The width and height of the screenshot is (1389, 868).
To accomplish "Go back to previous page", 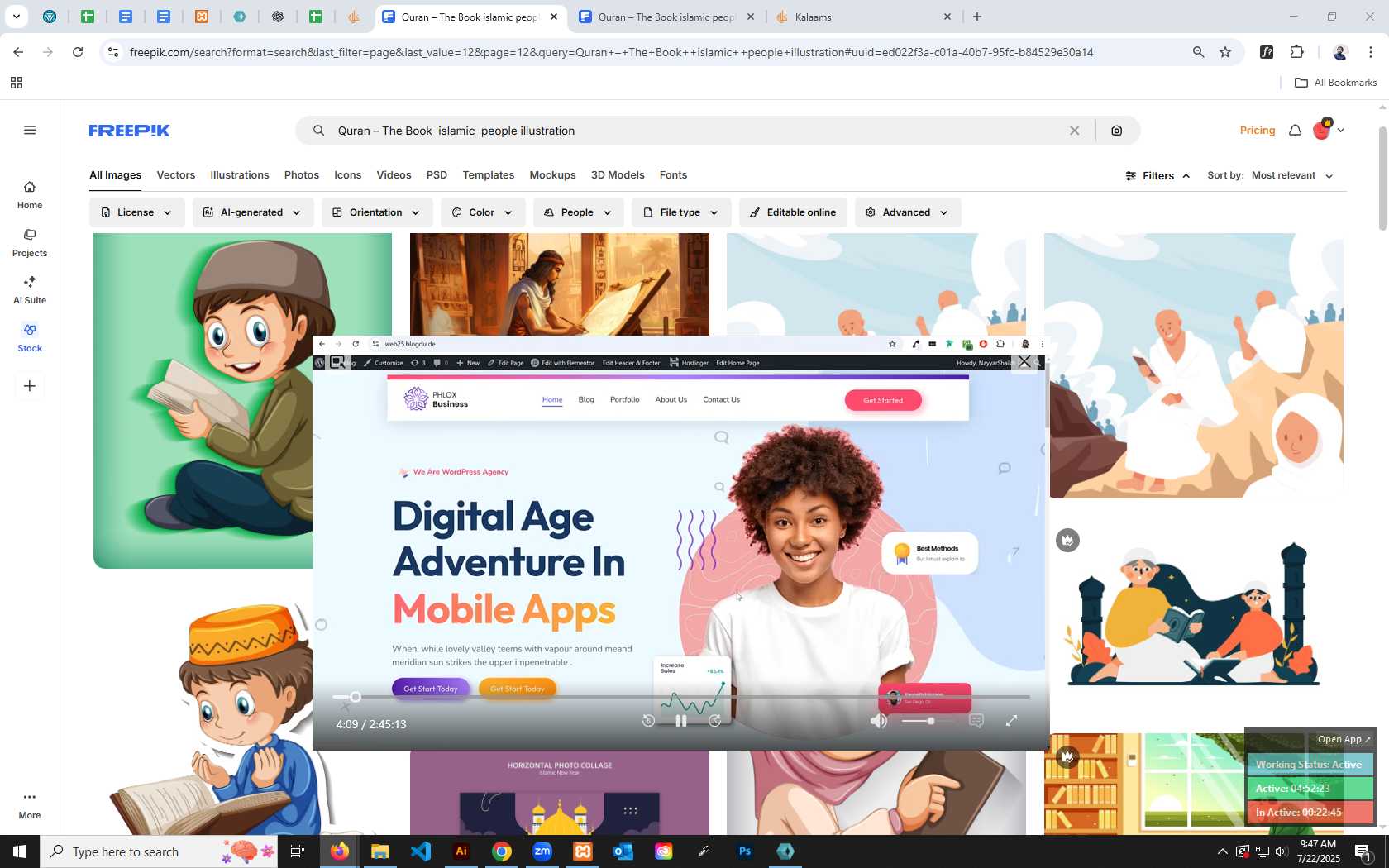I will tap(18, 52).
